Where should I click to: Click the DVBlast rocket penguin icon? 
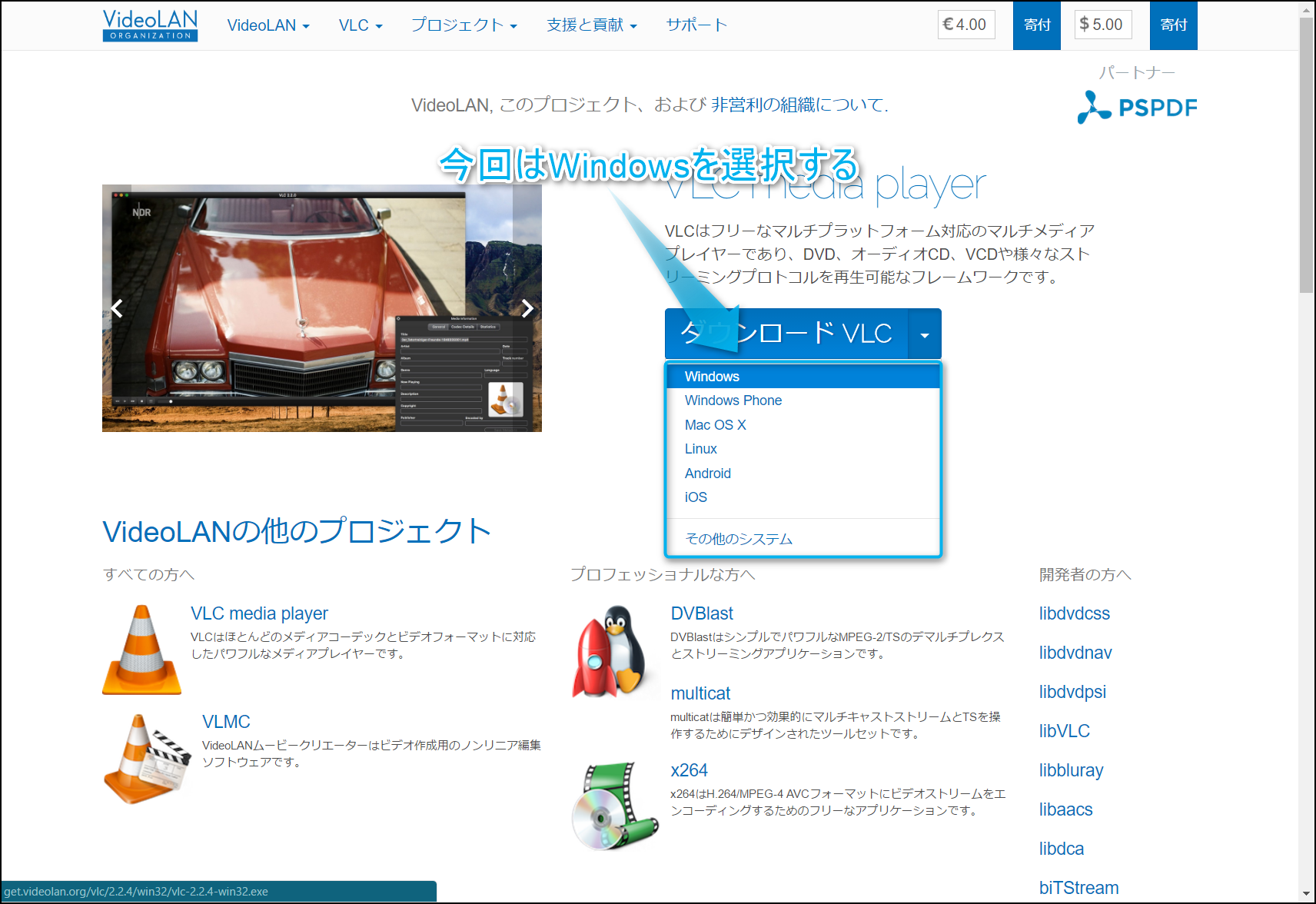tap(613, 650)
